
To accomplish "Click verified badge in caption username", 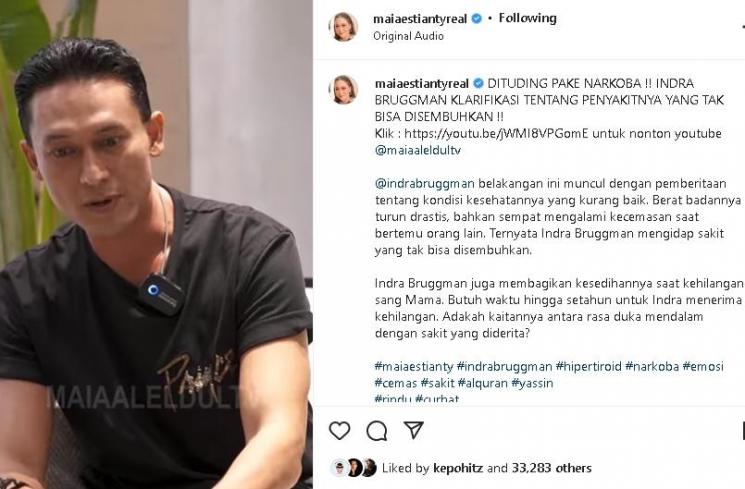I will pos(478,84).
